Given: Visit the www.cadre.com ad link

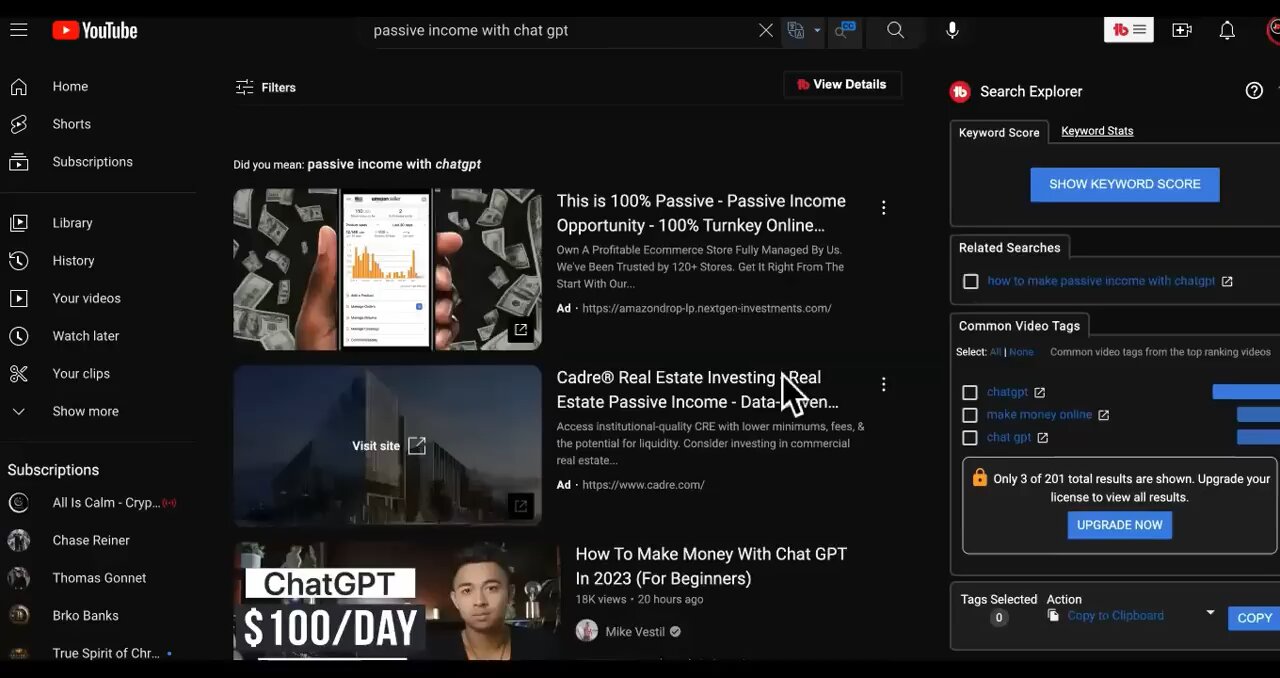Looking at the screenshot, I should click(643, 485).
